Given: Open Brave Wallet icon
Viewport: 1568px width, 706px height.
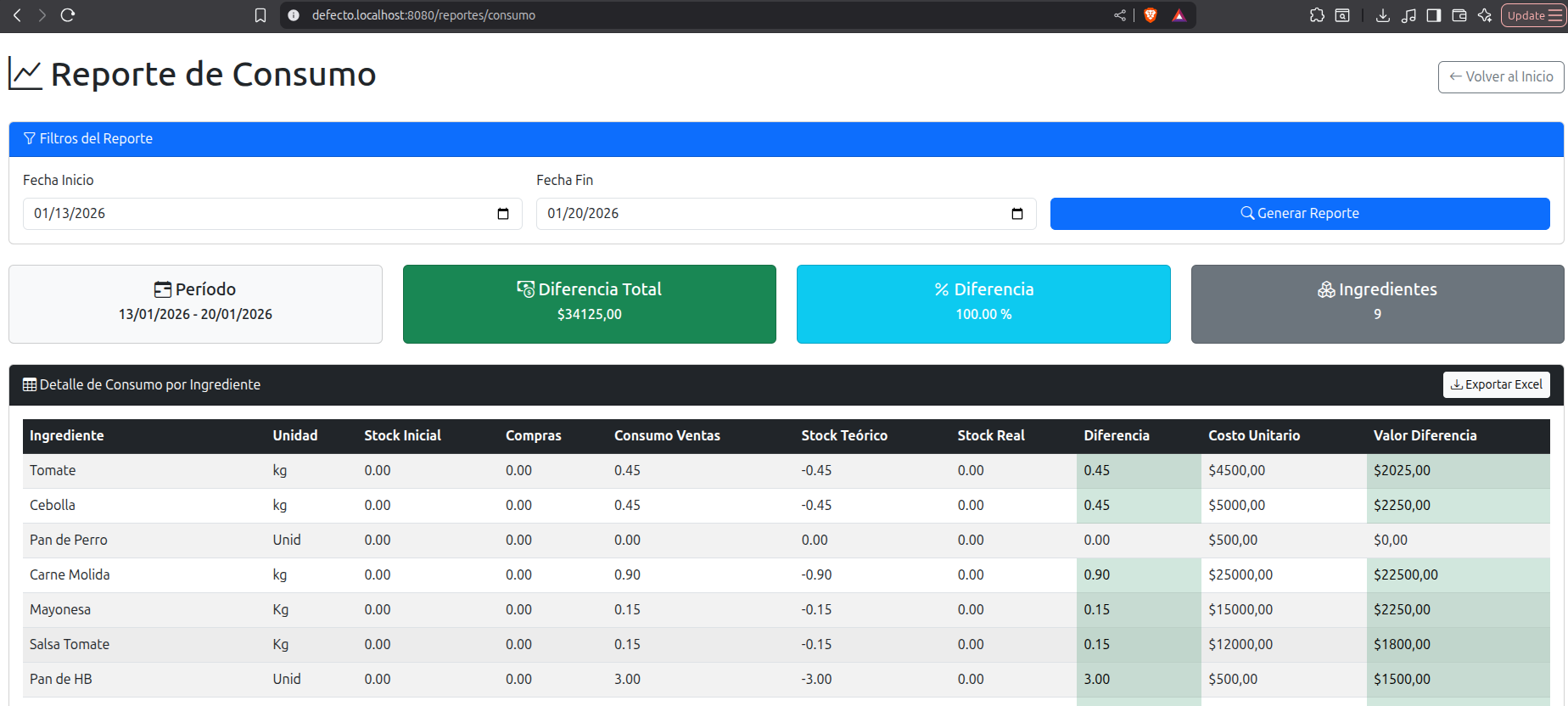Looking at the screenshot, I should point(1459,15).
